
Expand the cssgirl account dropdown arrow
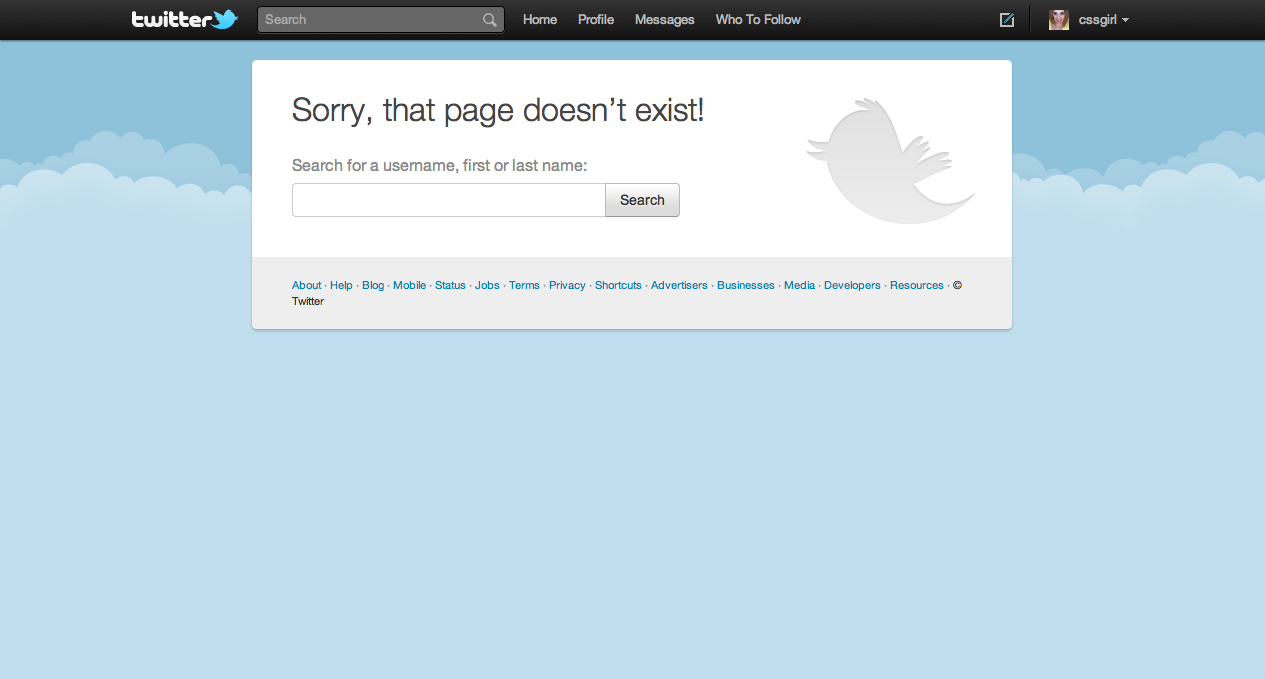(1126, 20)
